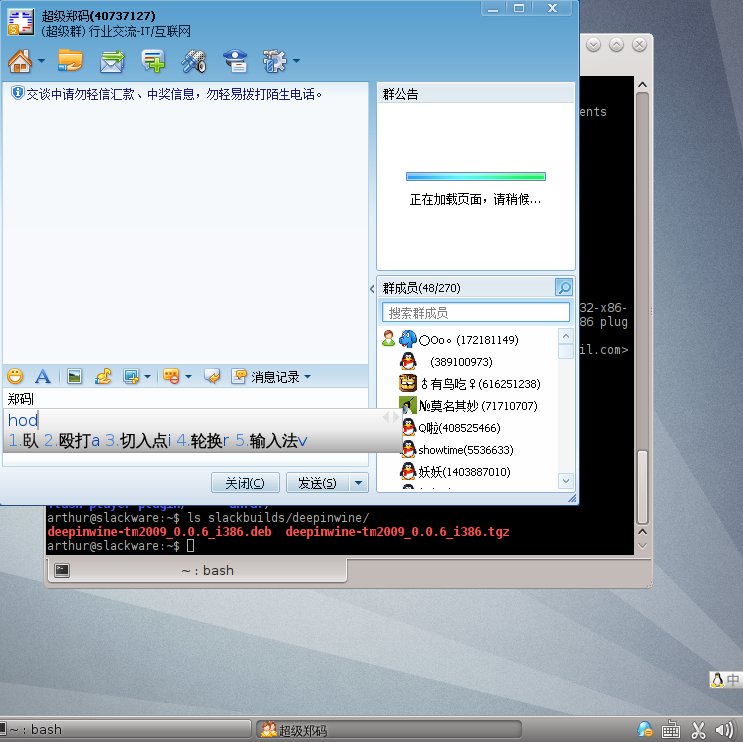Click the keyboard tray icon
743x742 pixels.
pos(671,730)
